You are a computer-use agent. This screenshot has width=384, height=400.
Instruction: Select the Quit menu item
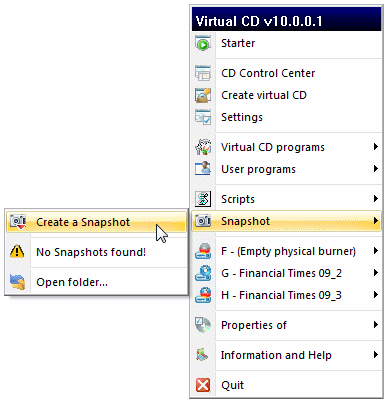click(287, 385)
